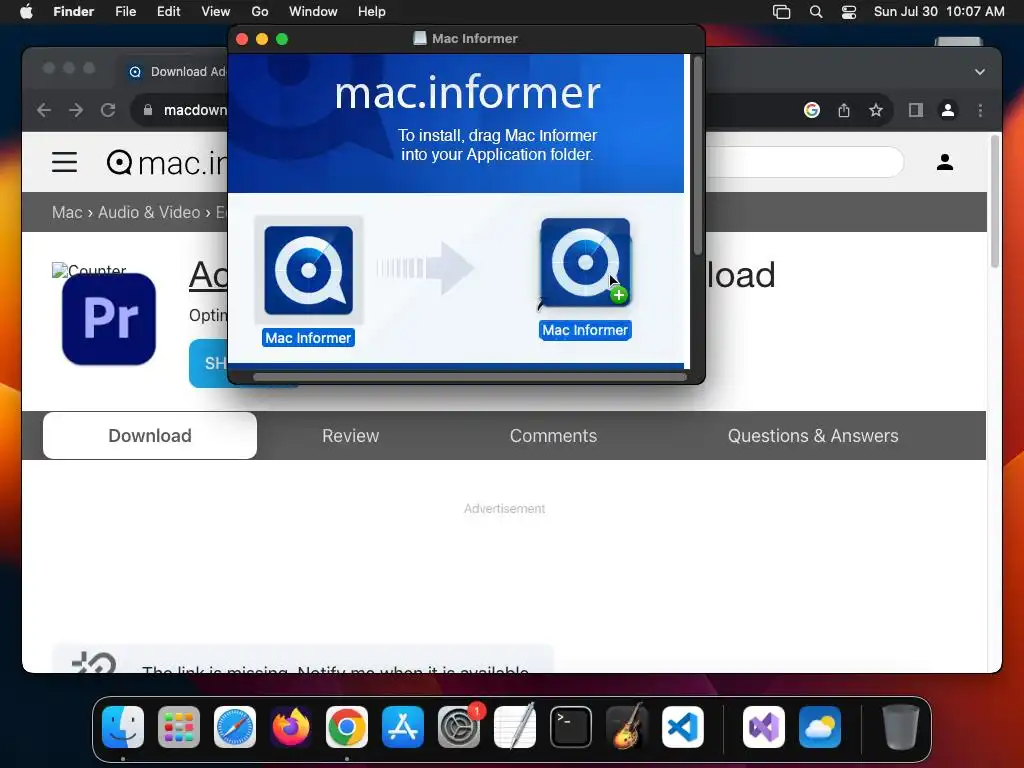The height and width of the screenshot is (768, 1024).
Task: Open Terminal from the Dock
Action: [x=571, y=727]
